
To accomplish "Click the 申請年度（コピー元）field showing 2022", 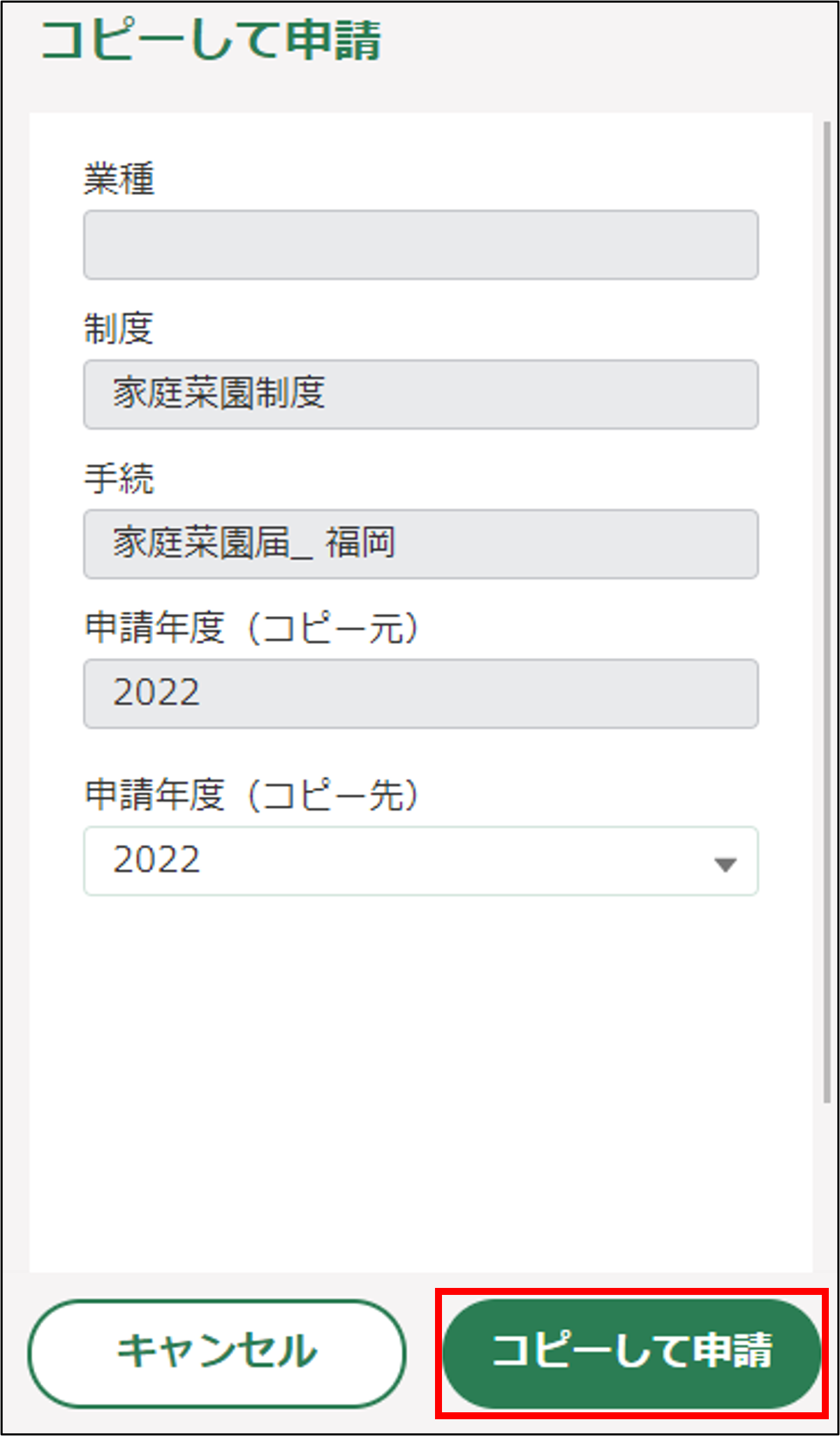I will click(x=420, y=694).
